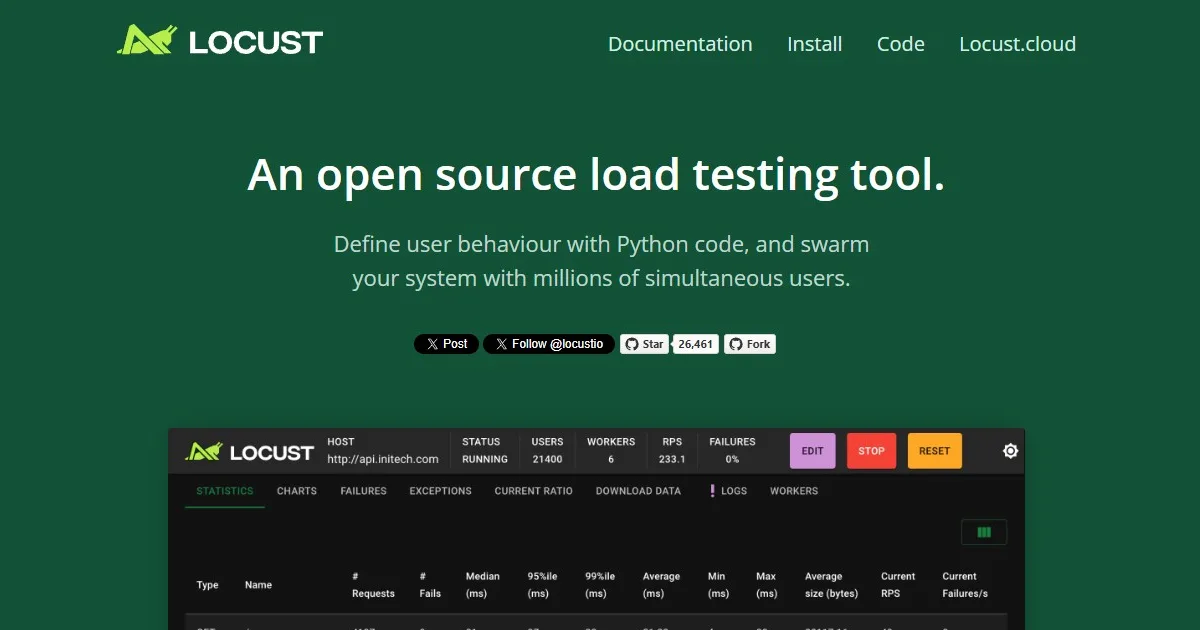The width and height of the screenshot is (1200, 630).
Task: Open the FAILURES tab
Action: pos(363,491)
